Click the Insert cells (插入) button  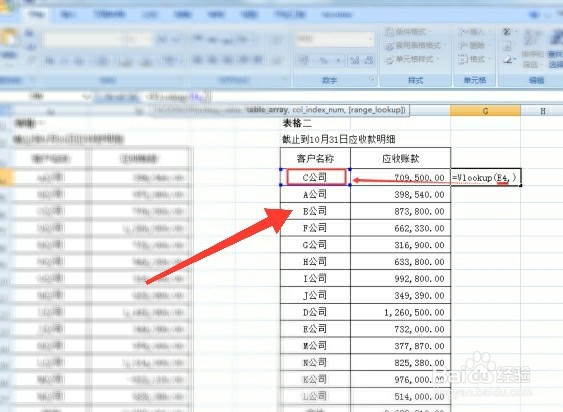[x=473, y=32]
